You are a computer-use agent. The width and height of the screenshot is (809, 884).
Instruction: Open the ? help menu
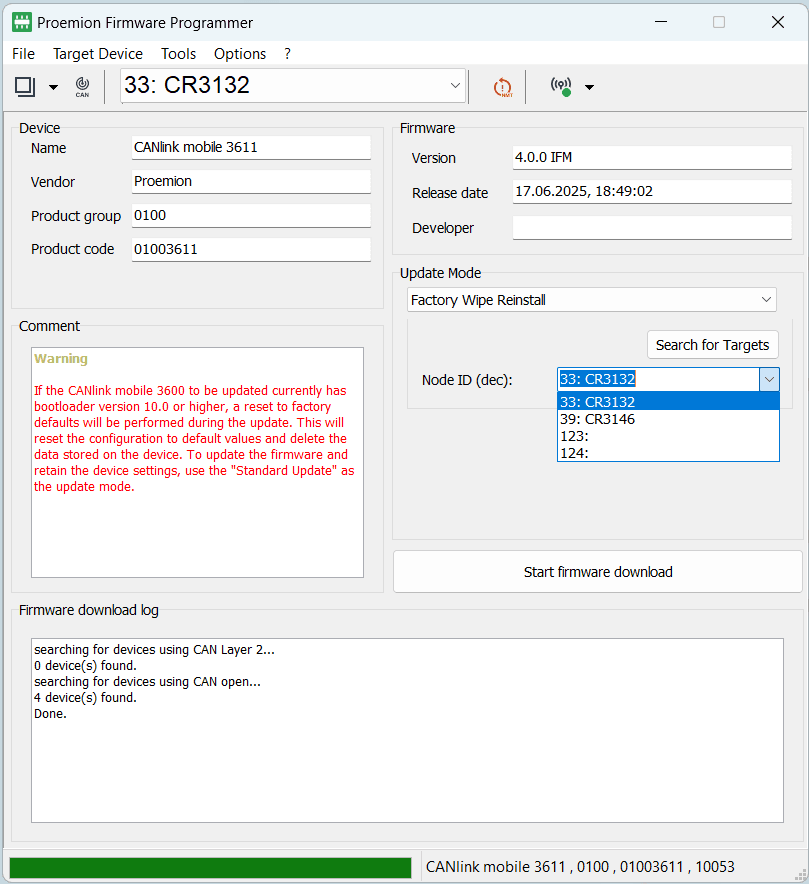pyautogui.click(x=287, y=54)
